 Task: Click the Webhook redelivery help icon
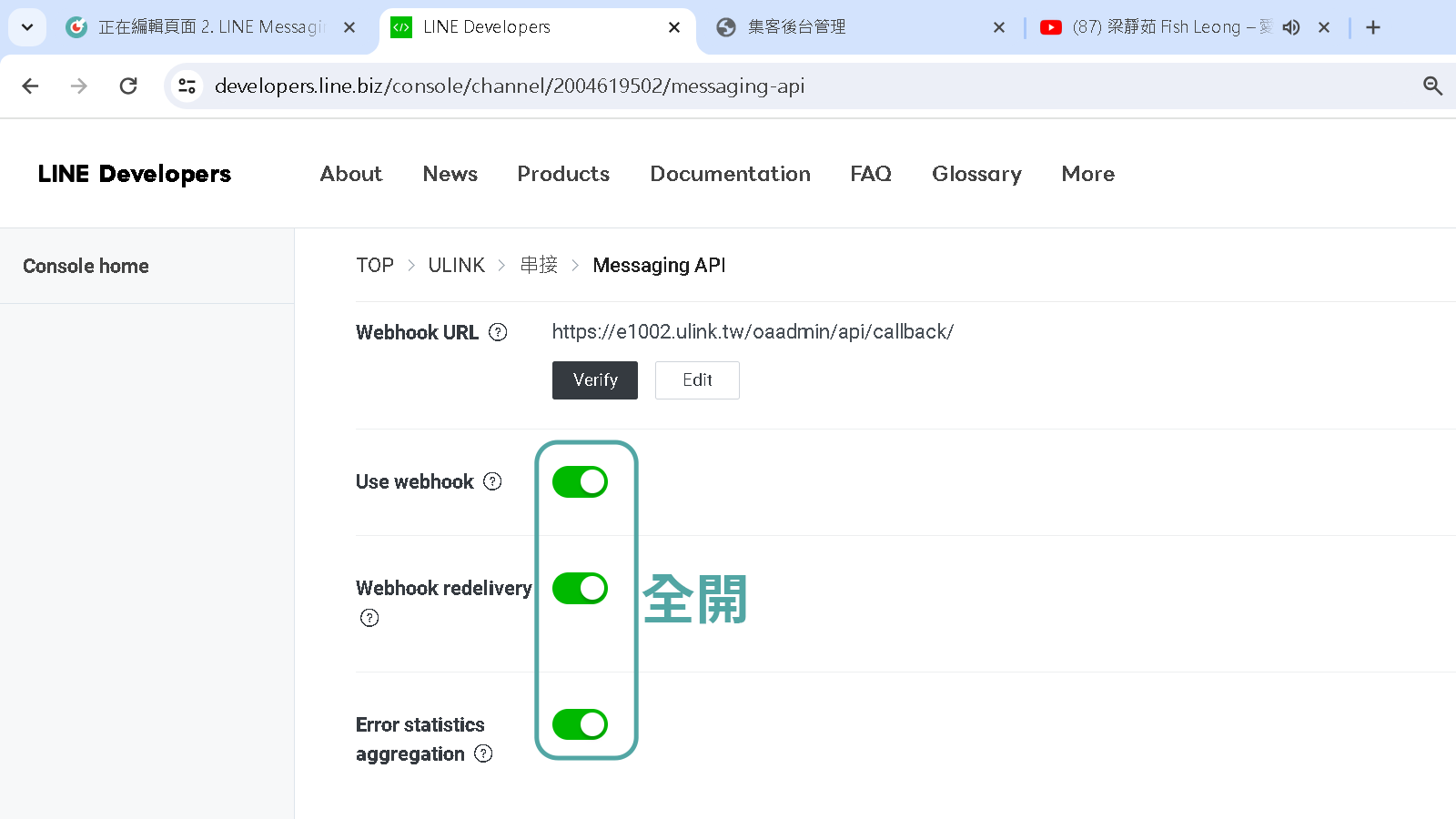tap(369, 618)
